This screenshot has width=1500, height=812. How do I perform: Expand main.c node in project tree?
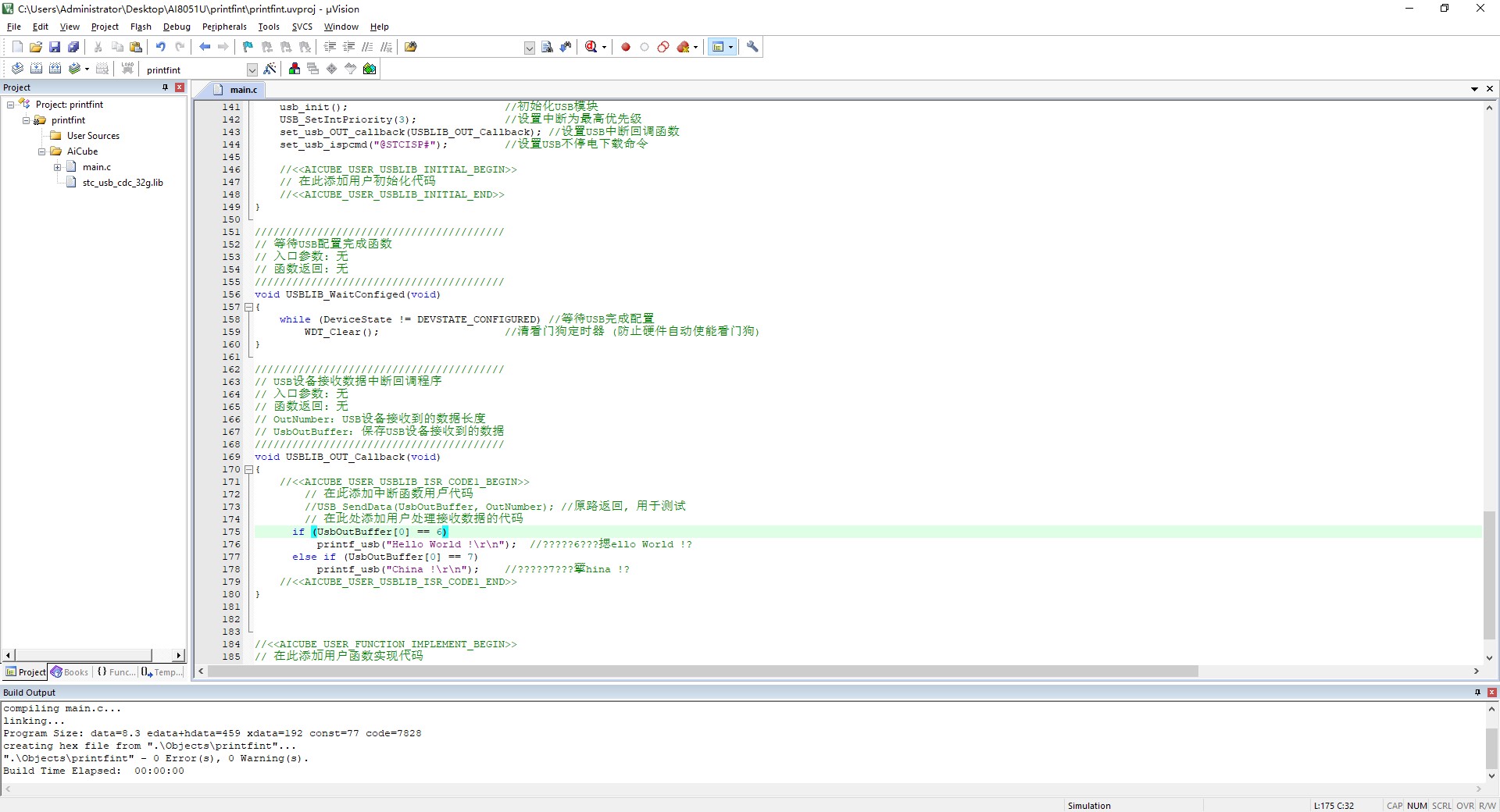coord(57,167)
